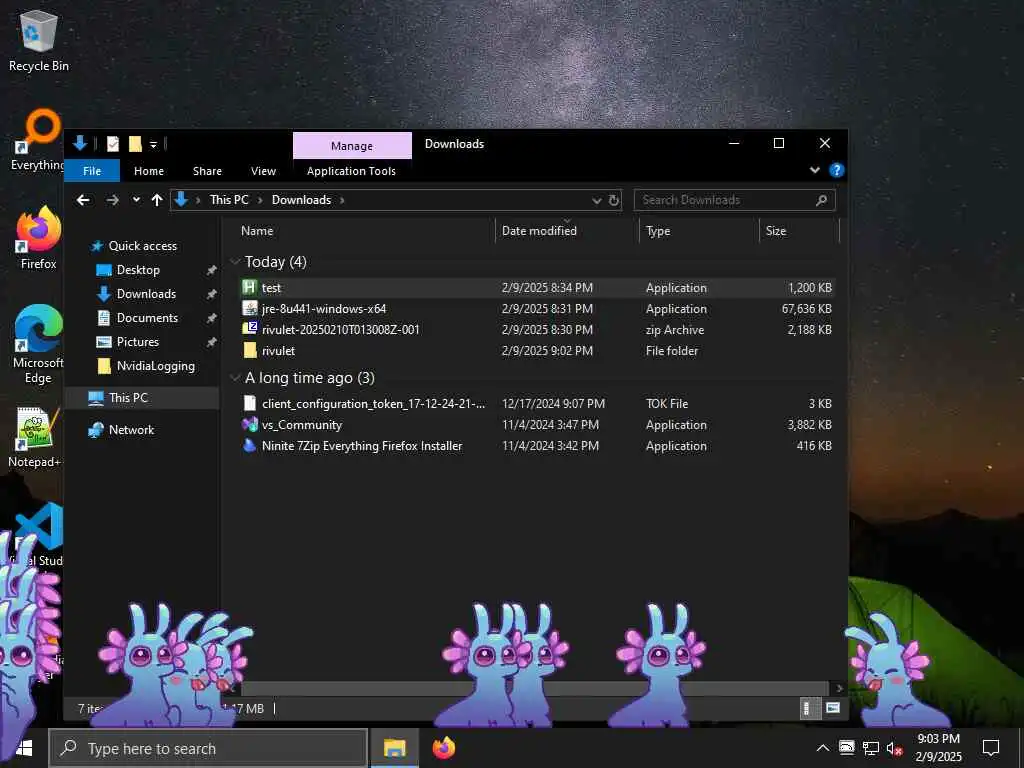The height and width of the screenshot is (768, 1024).
Task: Click the rivulet folder icon in file list
Action: [249, 351]
